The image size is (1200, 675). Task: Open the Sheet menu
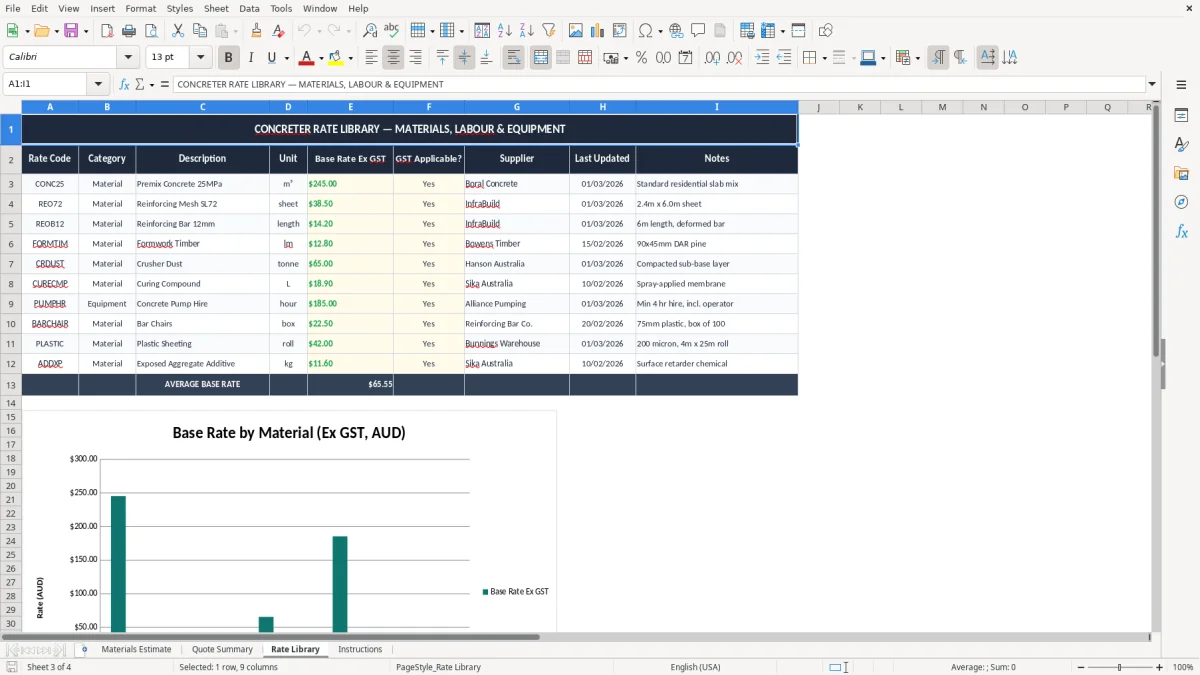[x=216, y=8]
